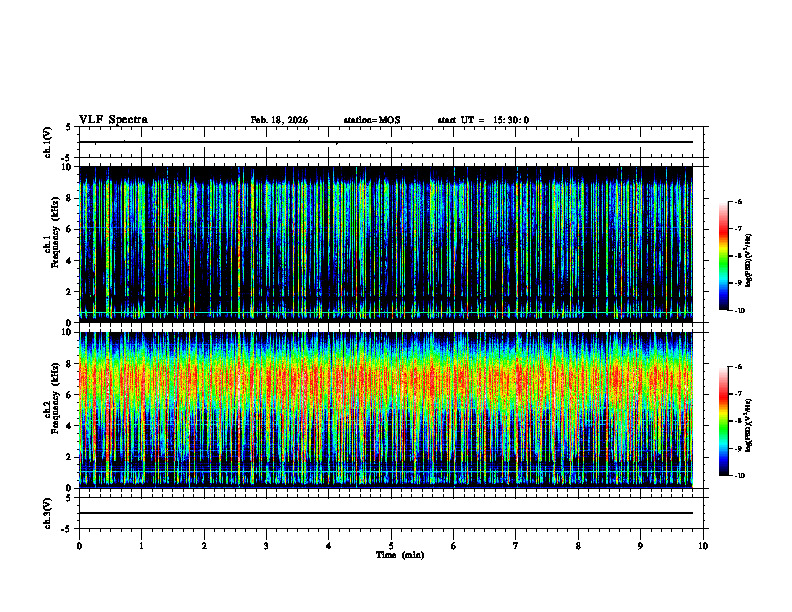
Task: Click time axis tick label "10"
Action: click(703, 546)
